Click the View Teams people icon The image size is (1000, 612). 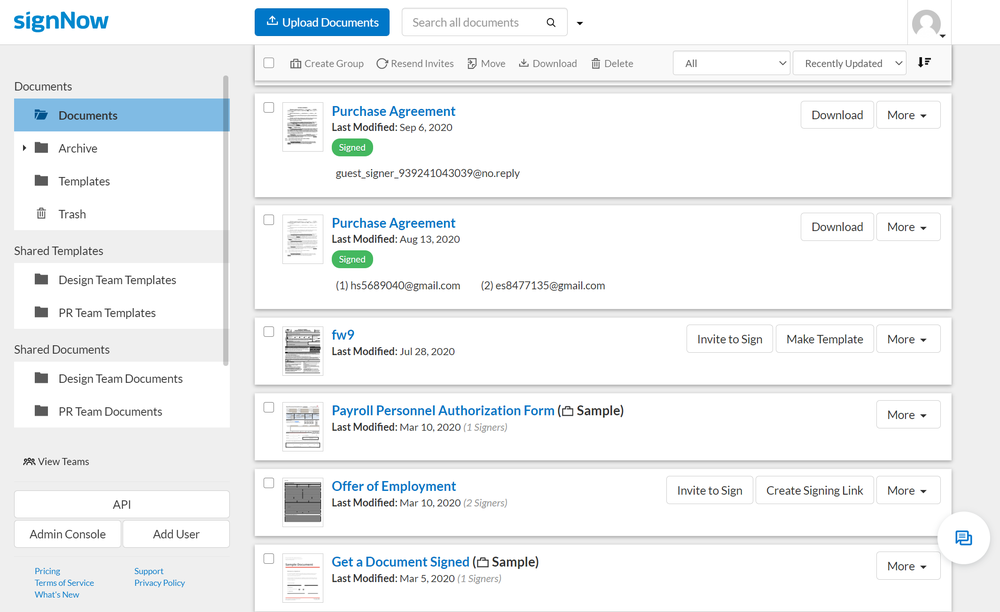29,462
